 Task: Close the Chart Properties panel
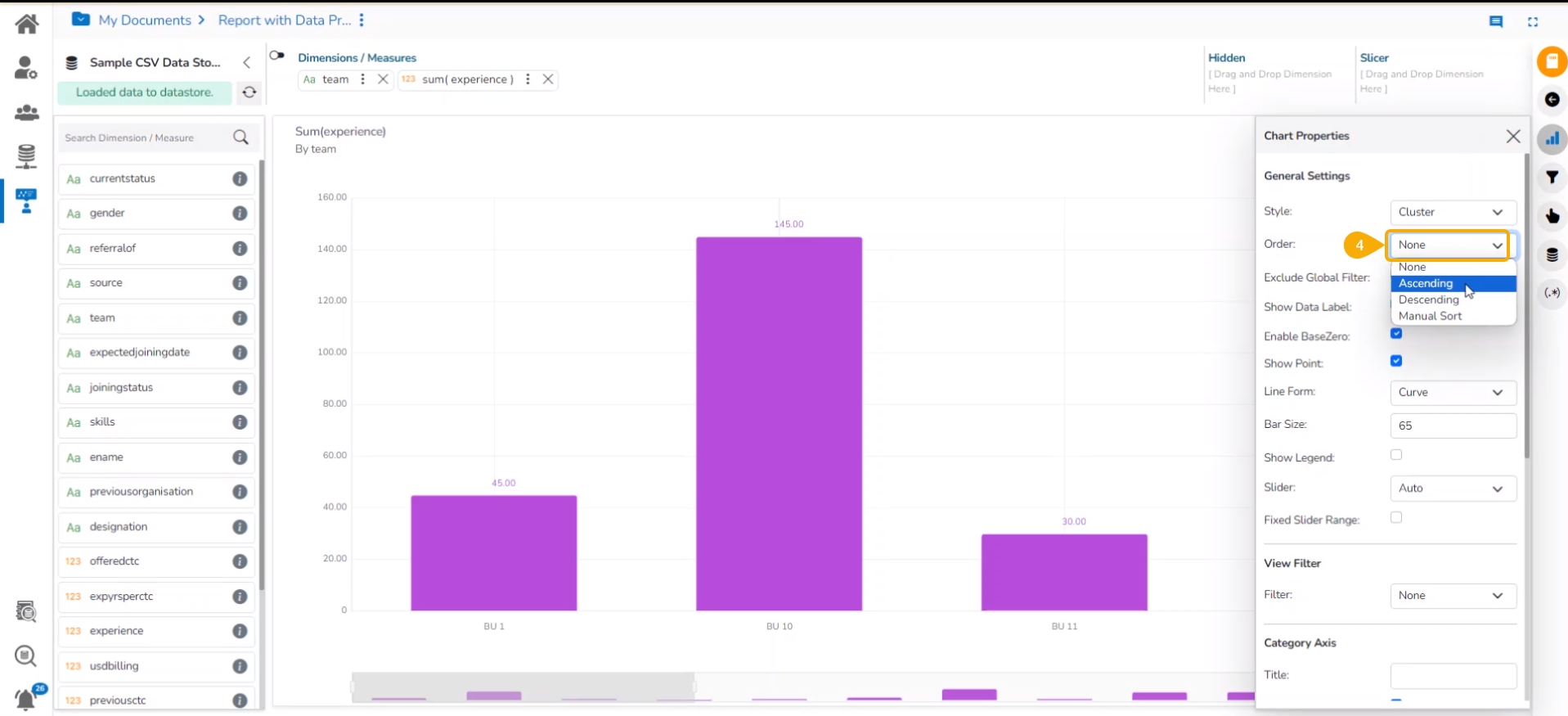point(1513,137)
